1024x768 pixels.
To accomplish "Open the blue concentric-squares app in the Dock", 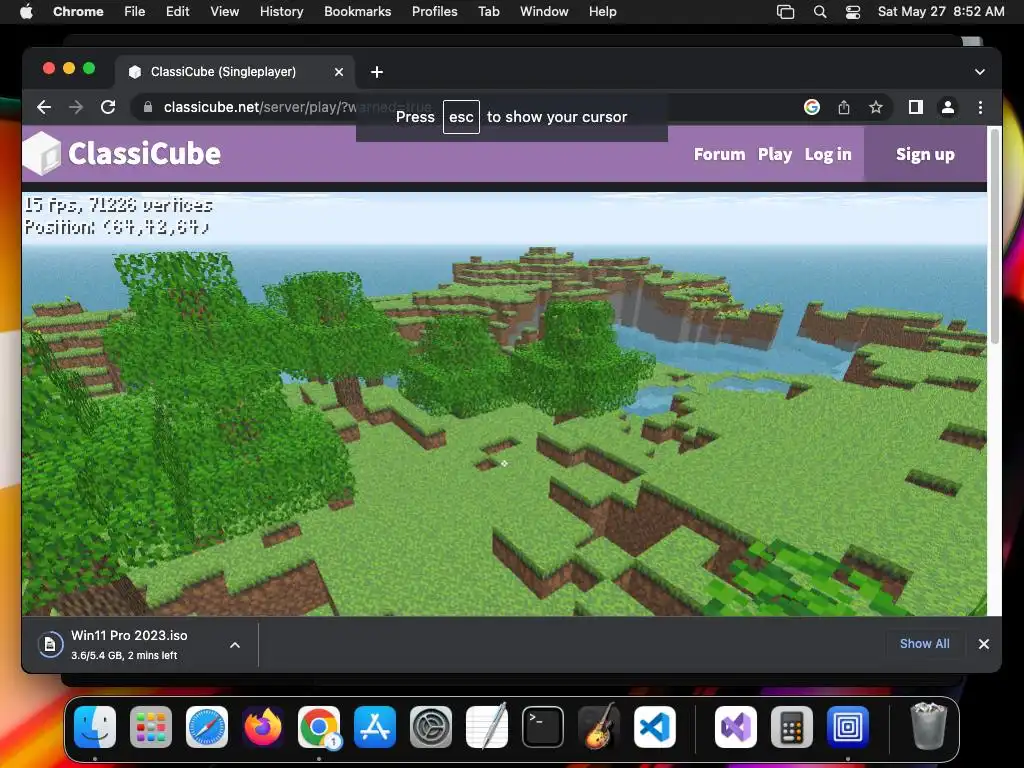I will [x=848, y=727].
